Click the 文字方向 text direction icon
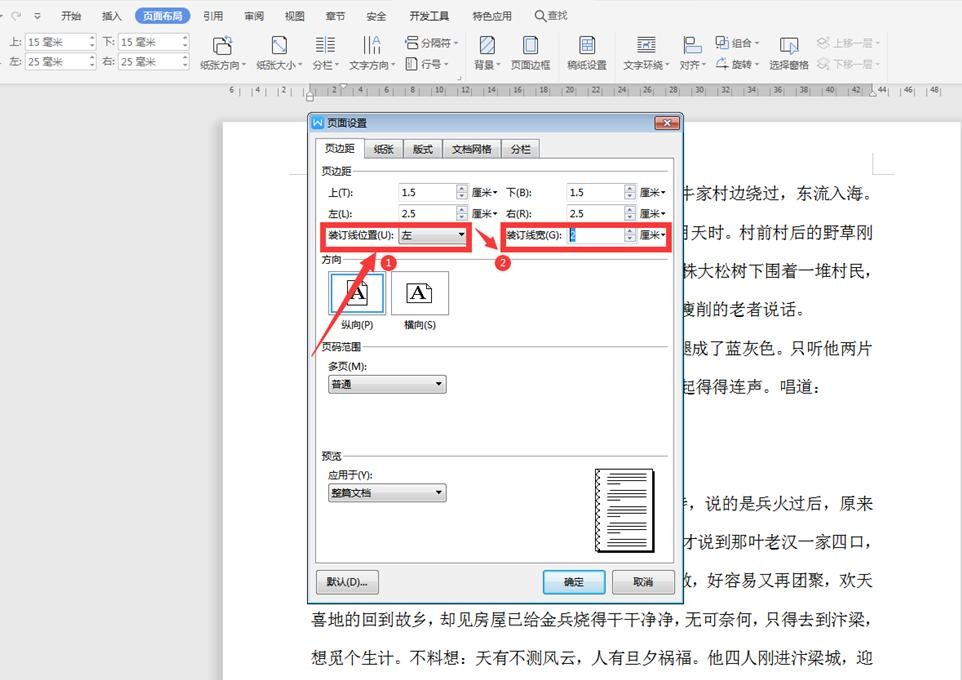The image size is (962, 680). pos(372,46)
